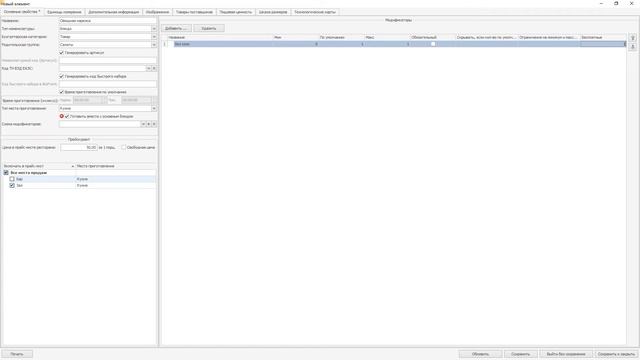Uncheck the 'Зал' price list checkbox

pyautogui.click(x=12, y=185)
